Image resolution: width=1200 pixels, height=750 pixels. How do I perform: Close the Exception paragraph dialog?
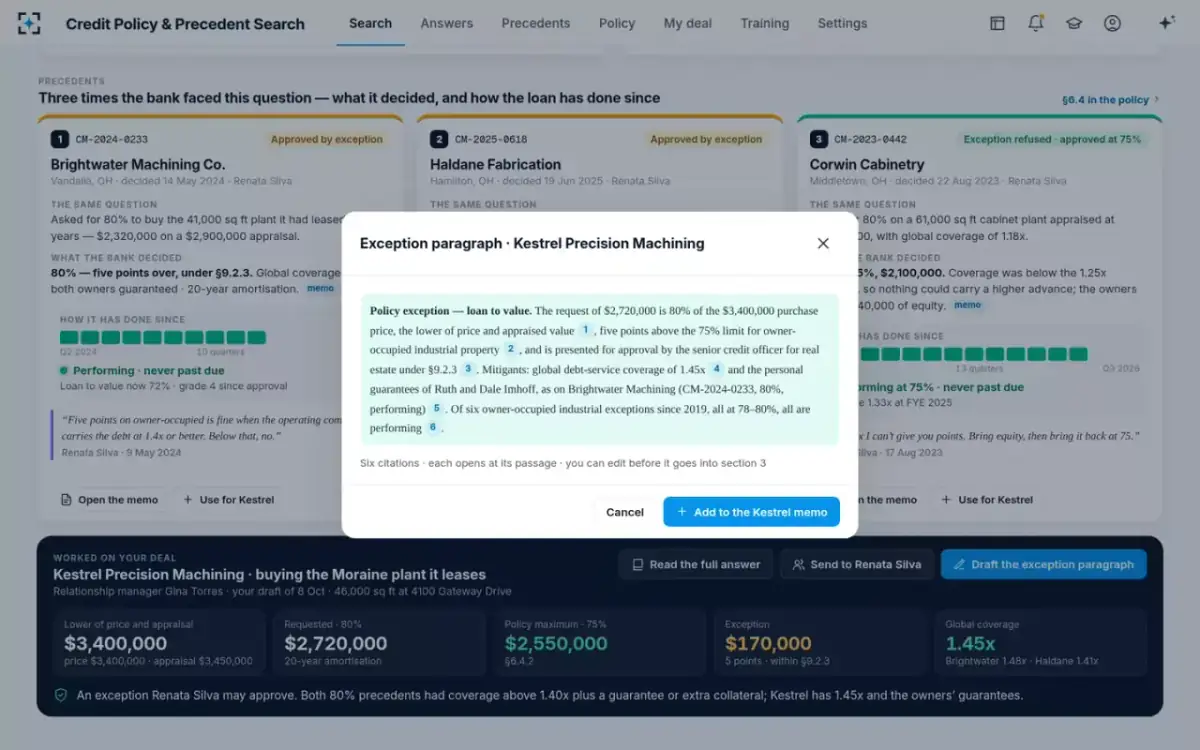(823, 243)
